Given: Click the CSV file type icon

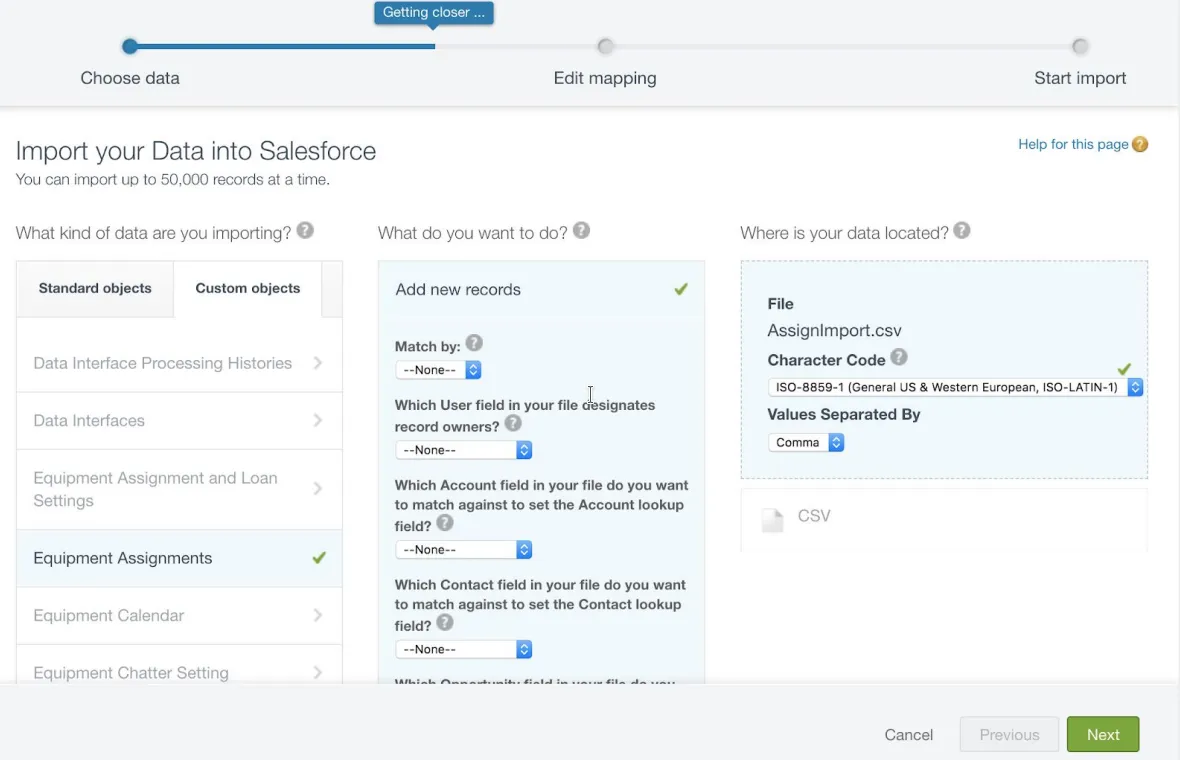Looking at the screenshot, I should [772, 519].
